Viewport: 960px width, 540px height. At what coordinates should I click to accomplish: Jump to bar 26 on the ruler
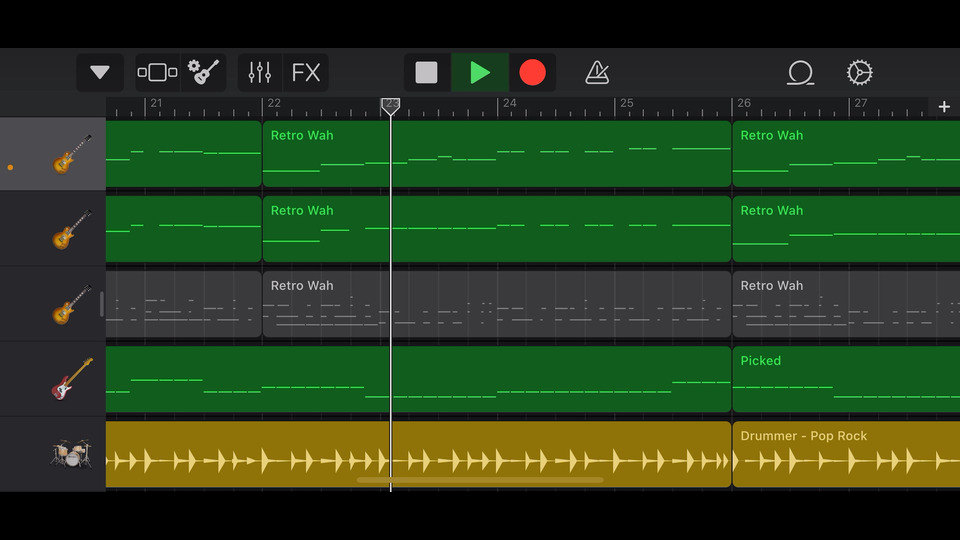pyautogui.click(x=744, y=103)
